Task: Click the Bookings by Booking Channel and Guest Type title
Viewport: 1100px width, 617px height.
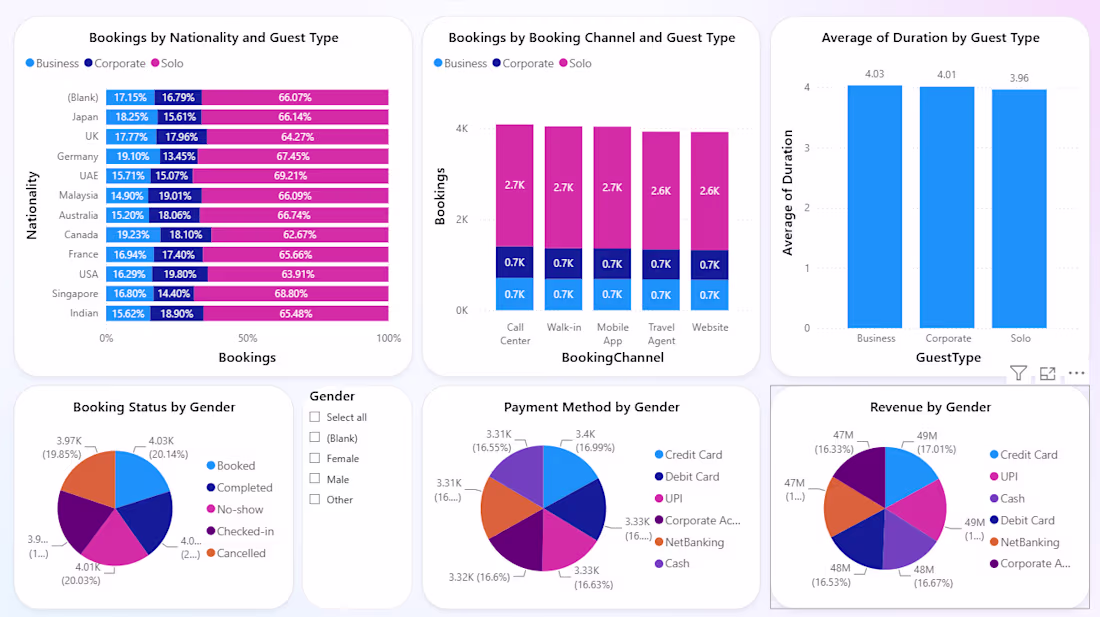Action: [591, 38]
